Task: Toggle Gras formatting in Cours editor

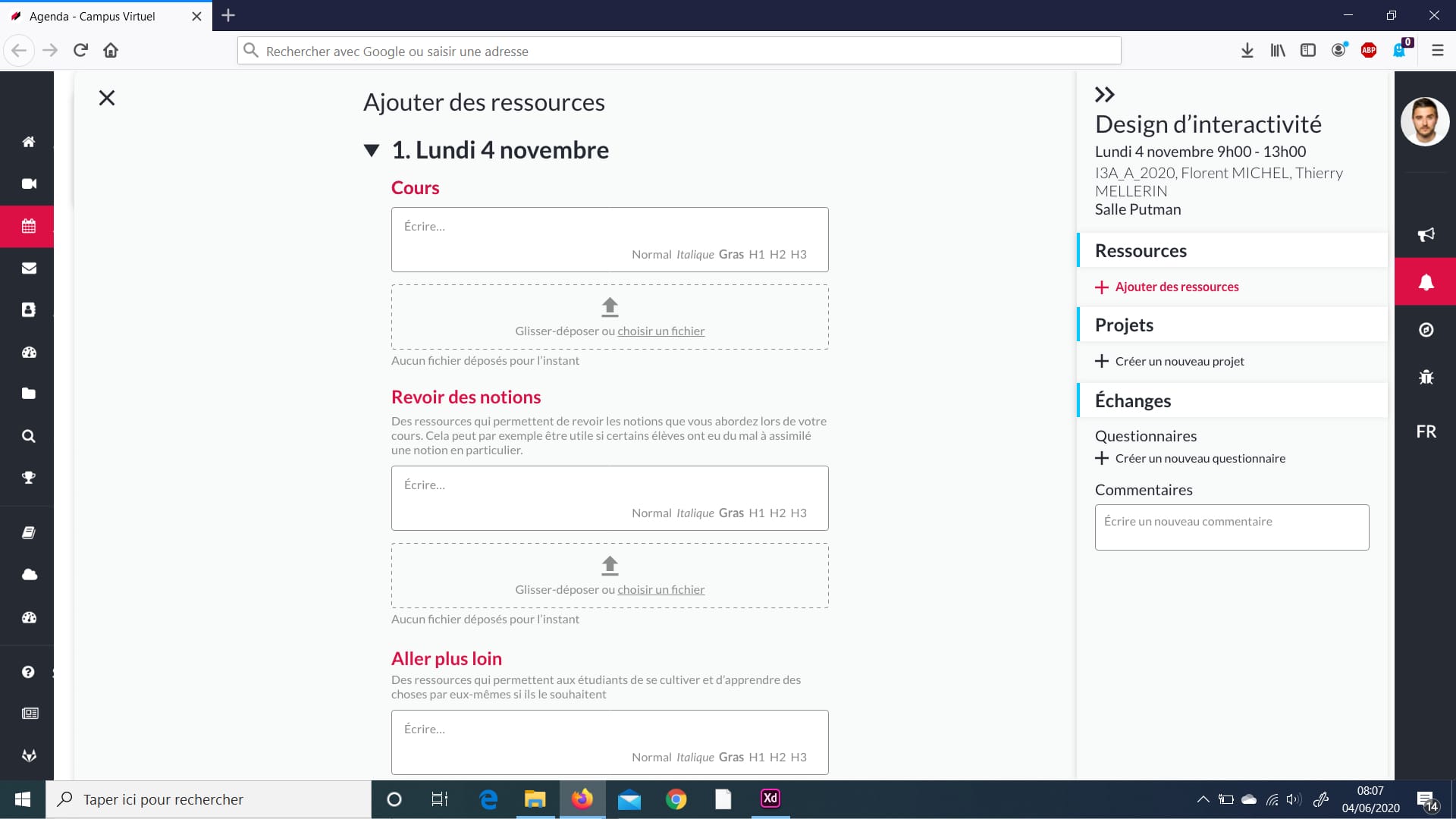Action: pos(731,255)
